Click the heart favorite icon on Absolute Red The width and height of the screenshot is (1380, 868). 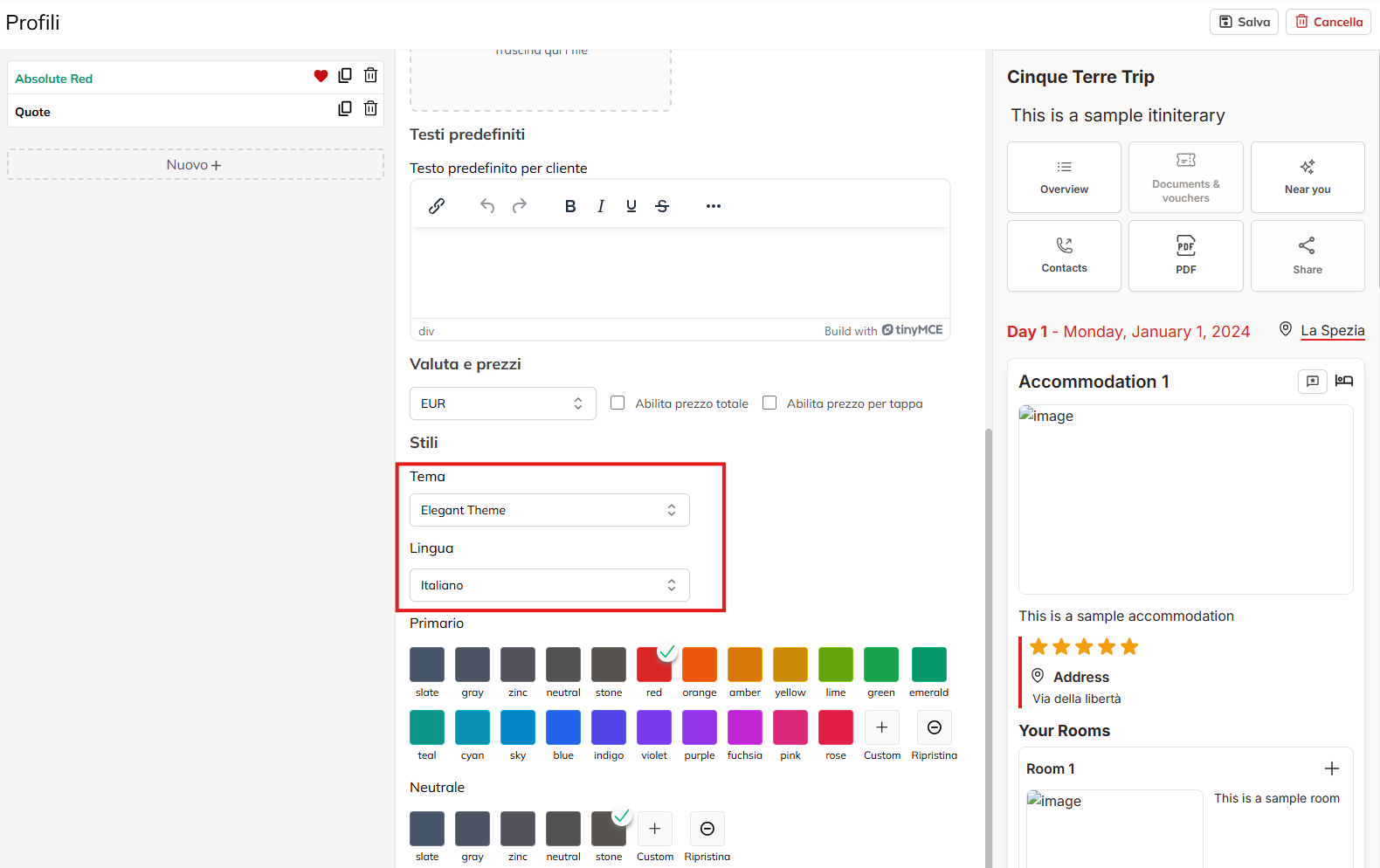point(321,76)
